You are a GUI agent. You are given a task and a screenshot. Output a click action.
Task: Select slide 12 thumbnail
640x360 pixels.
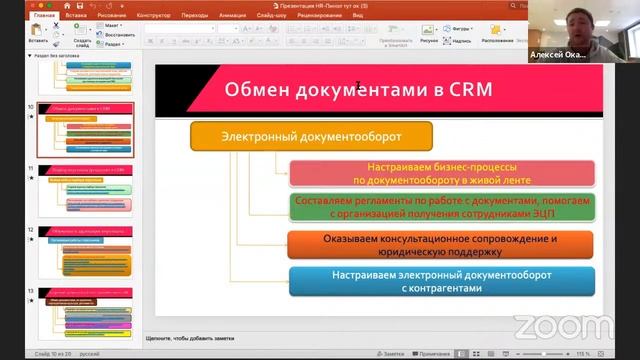pyautogui.click(x=85, y=252)
